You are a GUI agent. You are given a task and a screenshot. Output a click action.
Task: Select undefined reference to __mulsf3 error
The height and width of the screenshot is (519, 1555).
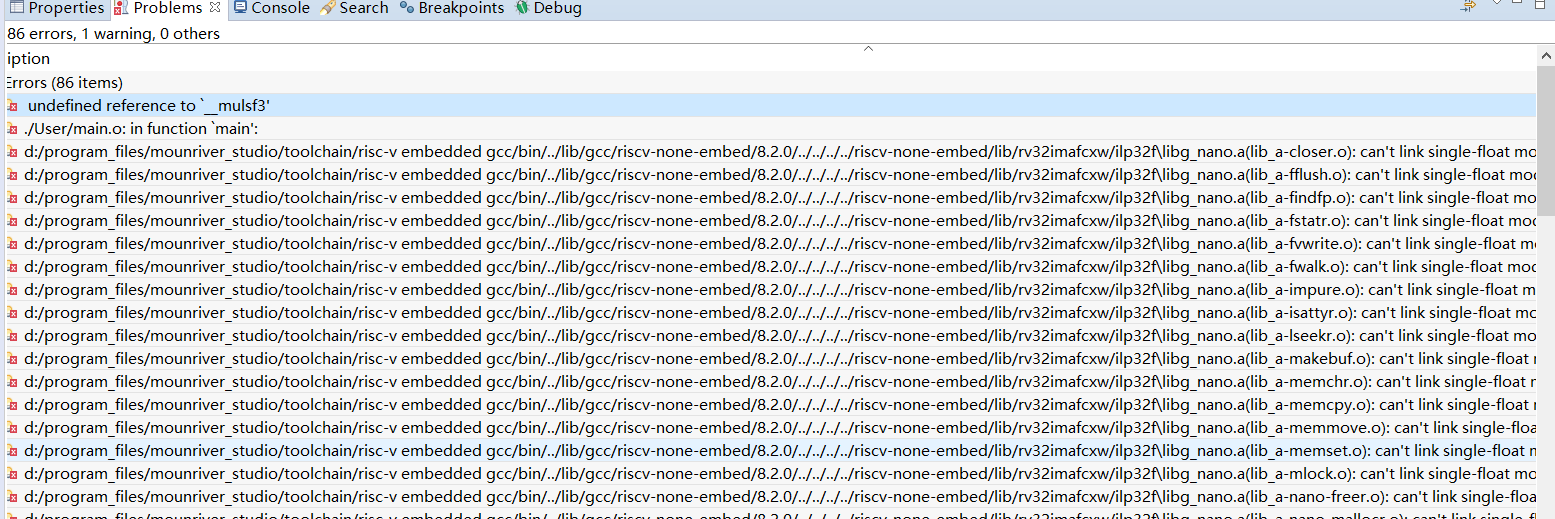pos(148,105)
